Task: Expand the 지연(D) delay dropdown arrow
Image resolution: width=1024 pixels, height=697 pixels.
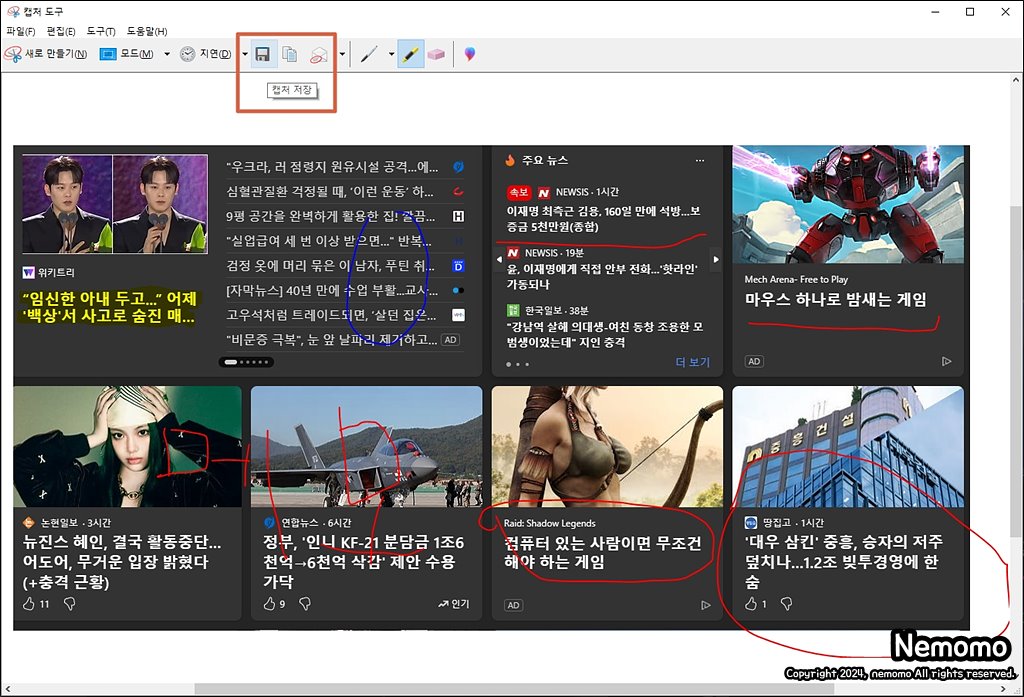Action: point(245,54)
